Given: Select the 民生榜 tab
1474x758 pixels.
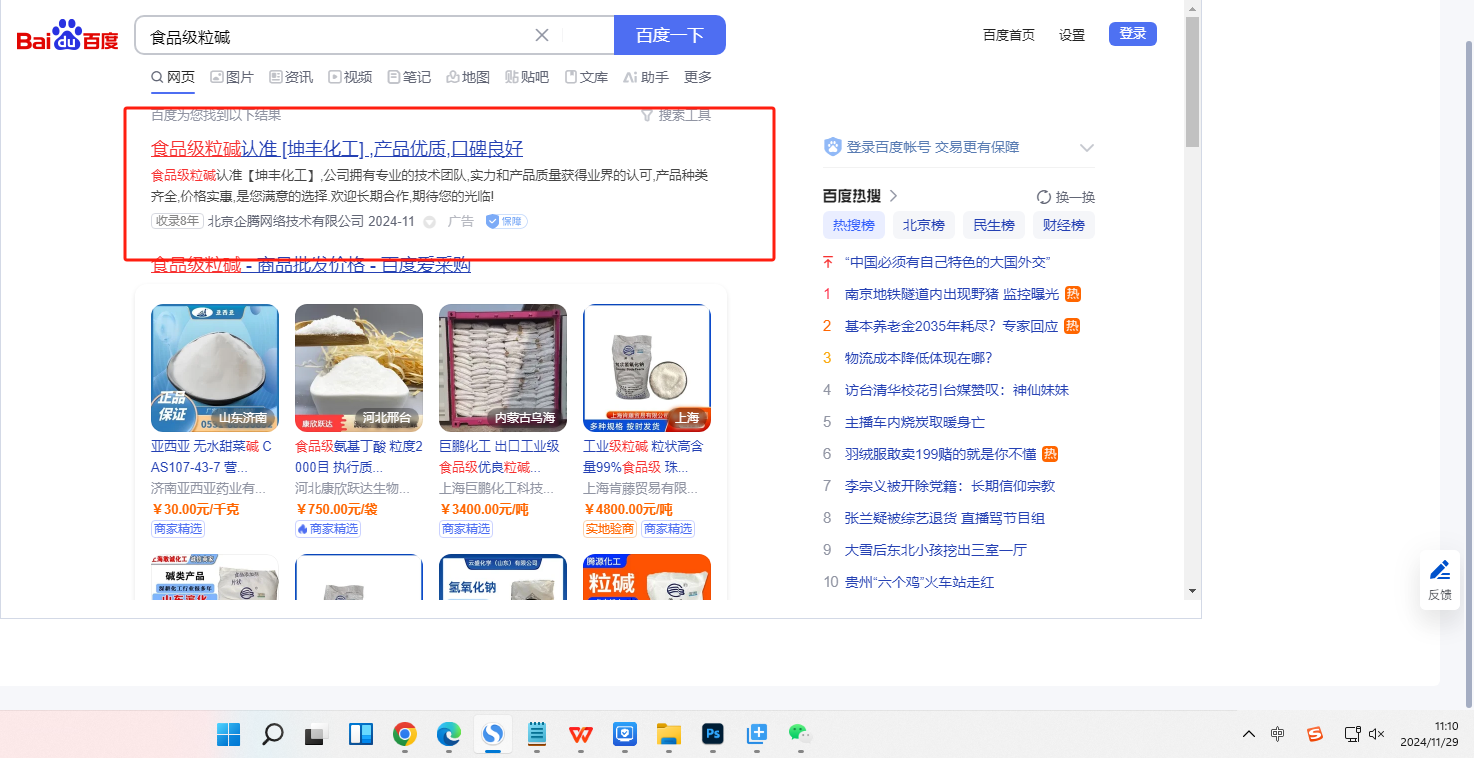Looking at the screenshot, I should (x=994, y=225).
